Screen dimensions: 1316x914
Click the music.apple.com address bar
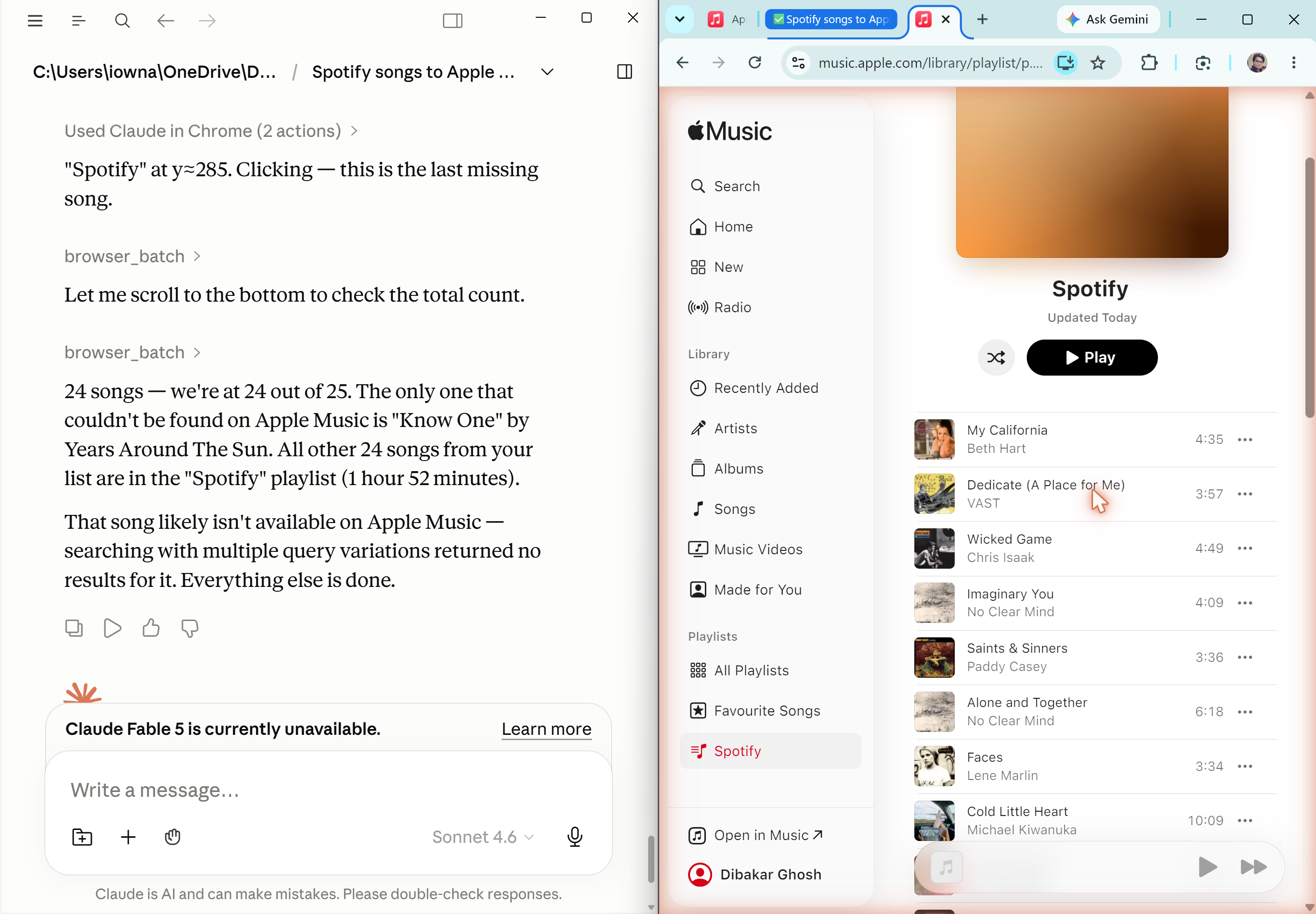point(930,62)
